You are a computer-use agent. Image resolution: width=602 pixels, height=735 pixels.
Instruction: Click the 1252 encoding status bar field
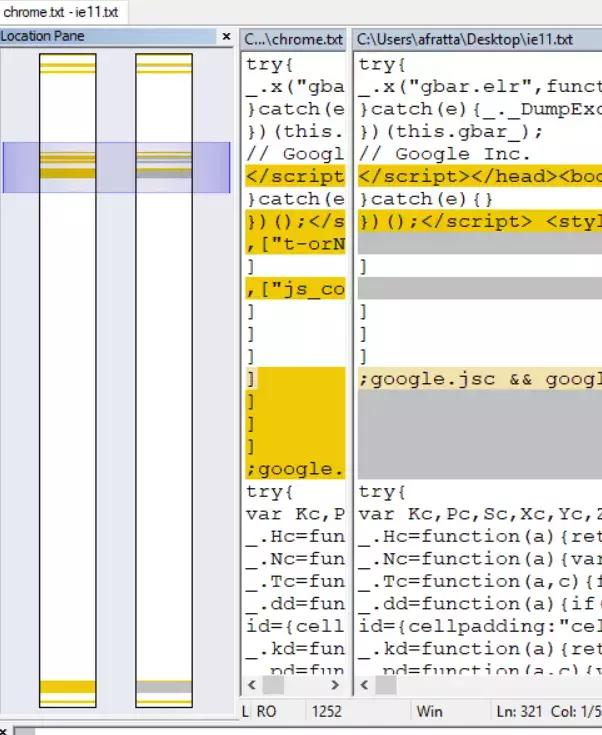[326, 712]
